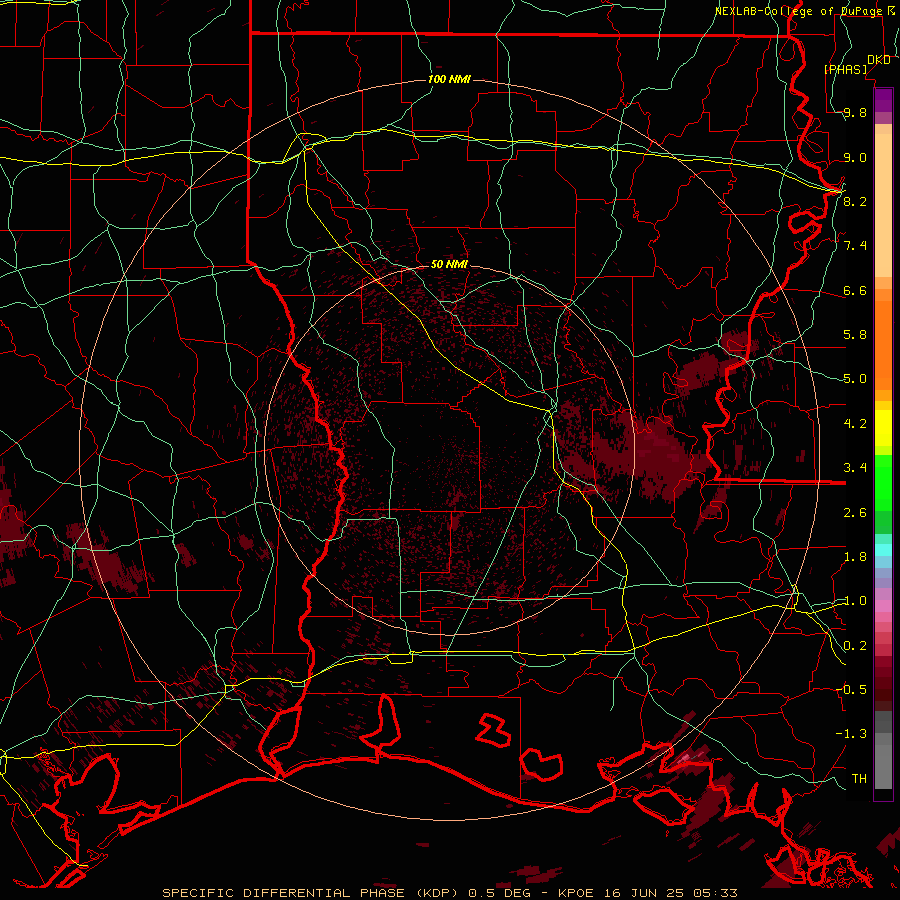The image size is (900, 900).
Task: Select the 5.8 value on the color scale
Action: 855,335
